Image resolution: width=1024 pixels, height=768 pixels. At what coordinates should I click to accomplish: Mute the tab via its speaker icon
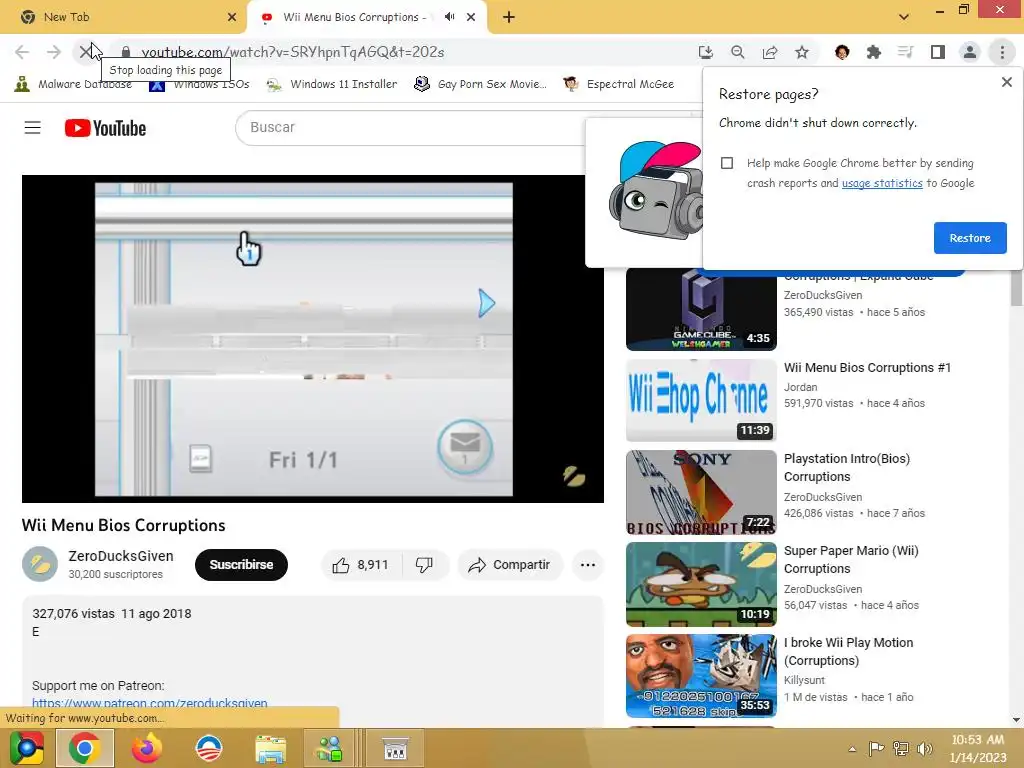click(x=449, y=17)
